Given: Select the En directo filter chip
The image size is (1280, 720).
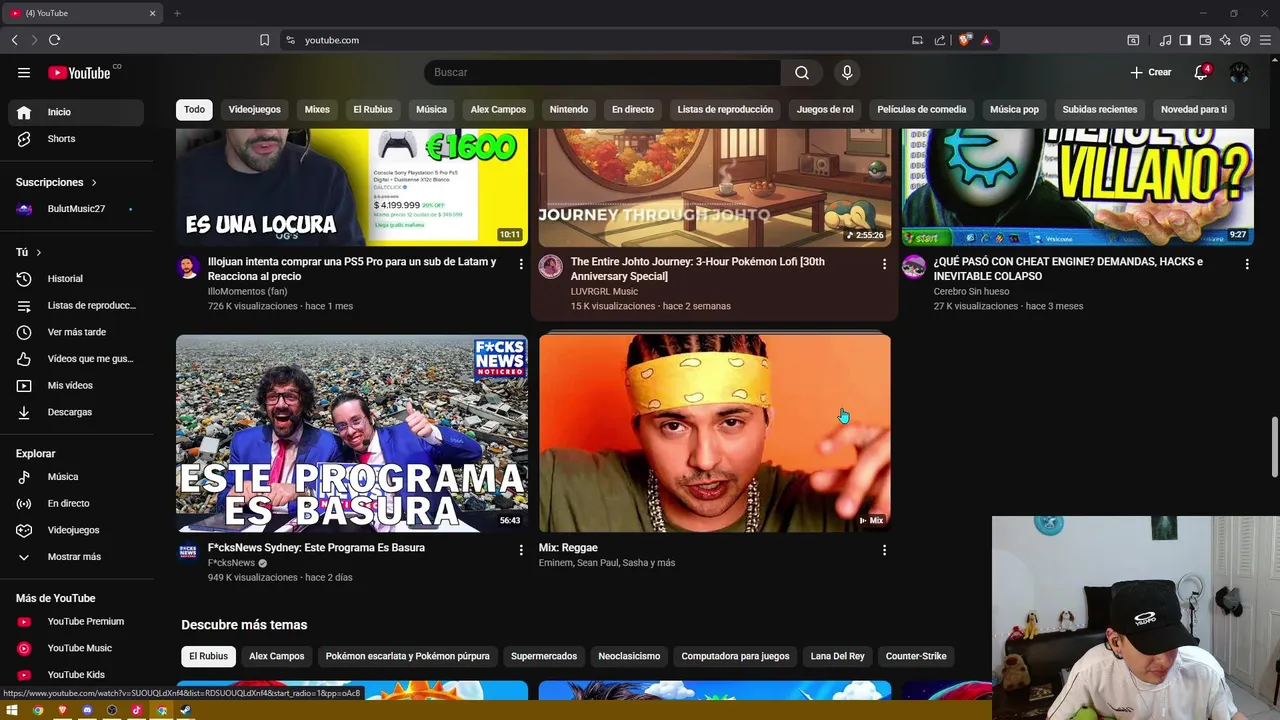Looking at the screenshot, I should point(633,109).
